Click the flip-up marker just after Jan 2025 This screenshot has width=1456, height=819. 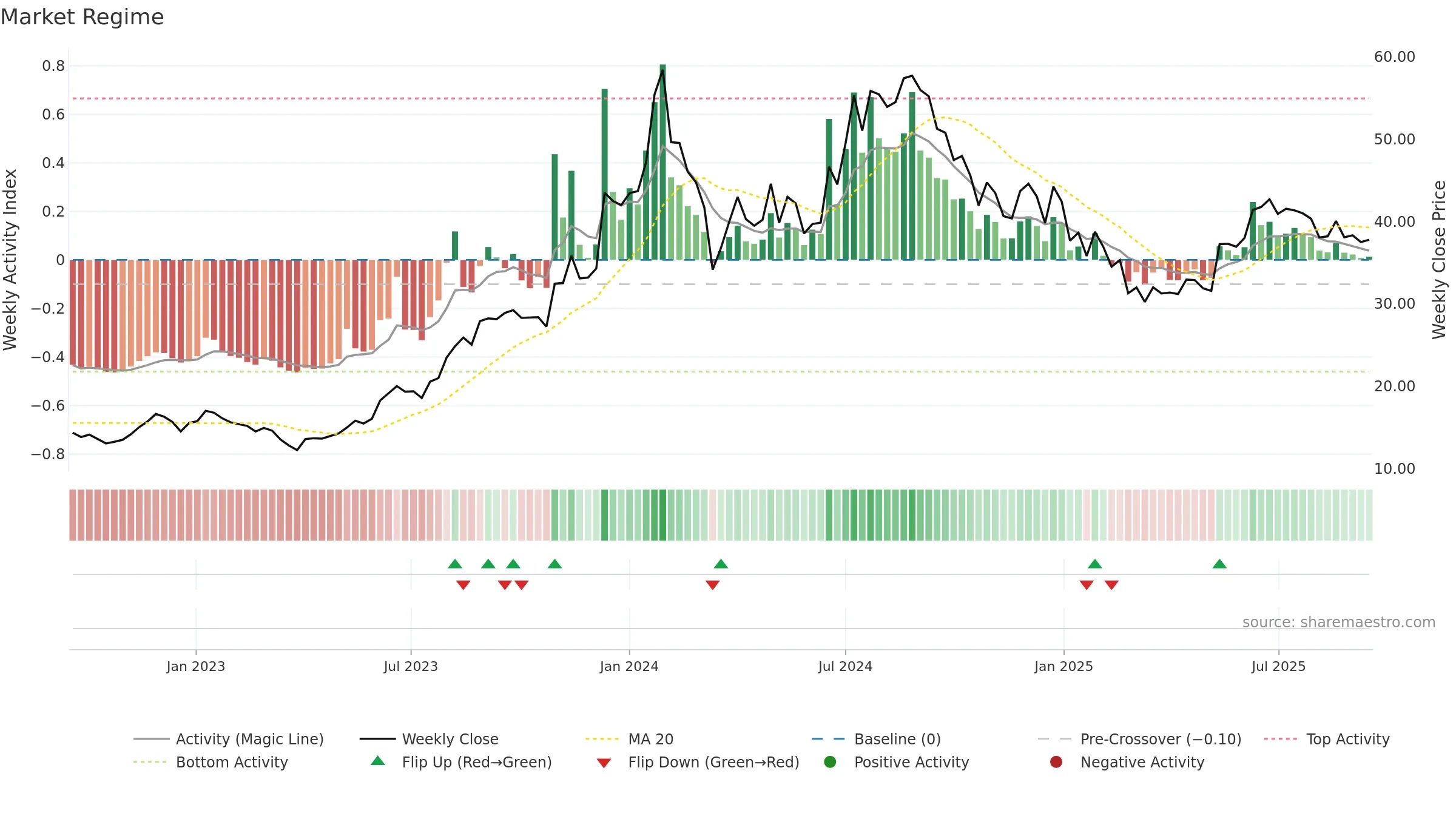[1095, 564]
